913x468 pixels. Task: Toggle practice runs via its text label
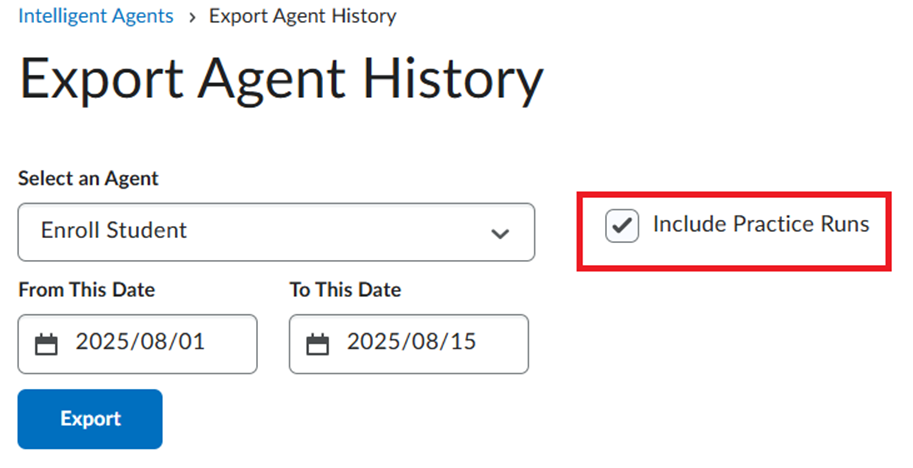[761, 224]
